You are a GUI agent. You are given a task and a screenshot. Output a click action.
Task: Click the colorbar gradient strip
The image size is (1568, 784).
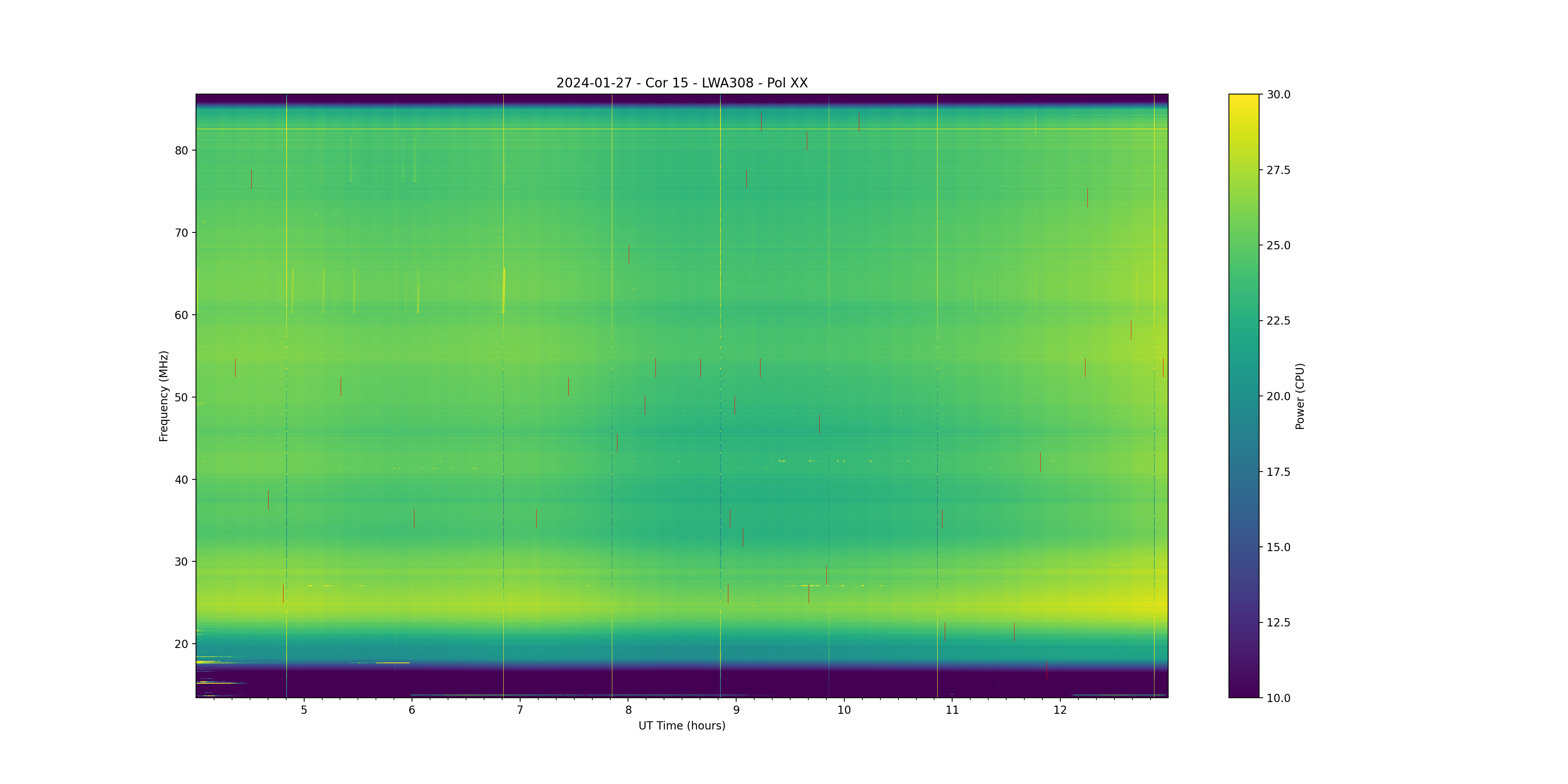click(x=1243, y=396)
